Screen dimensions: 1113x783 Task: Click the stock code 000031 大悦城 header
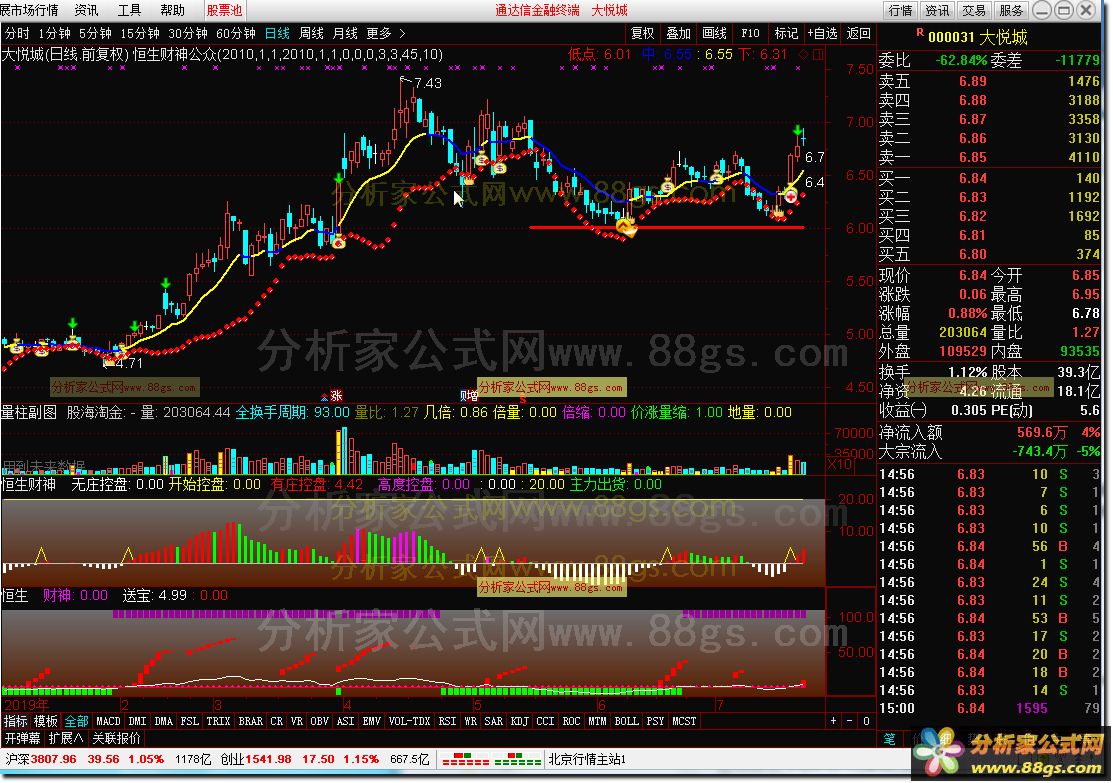click(x=977, y=38)
